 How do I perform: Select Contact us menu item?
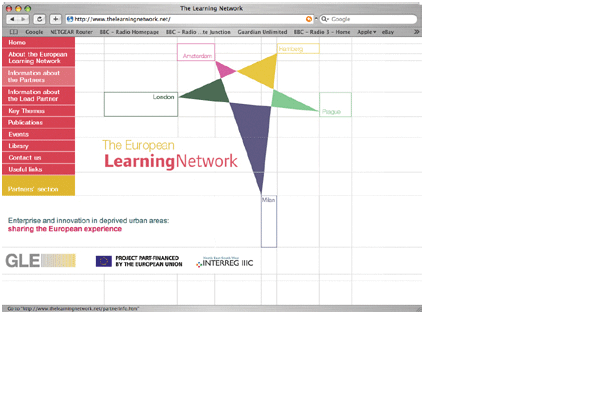[38, 158]
